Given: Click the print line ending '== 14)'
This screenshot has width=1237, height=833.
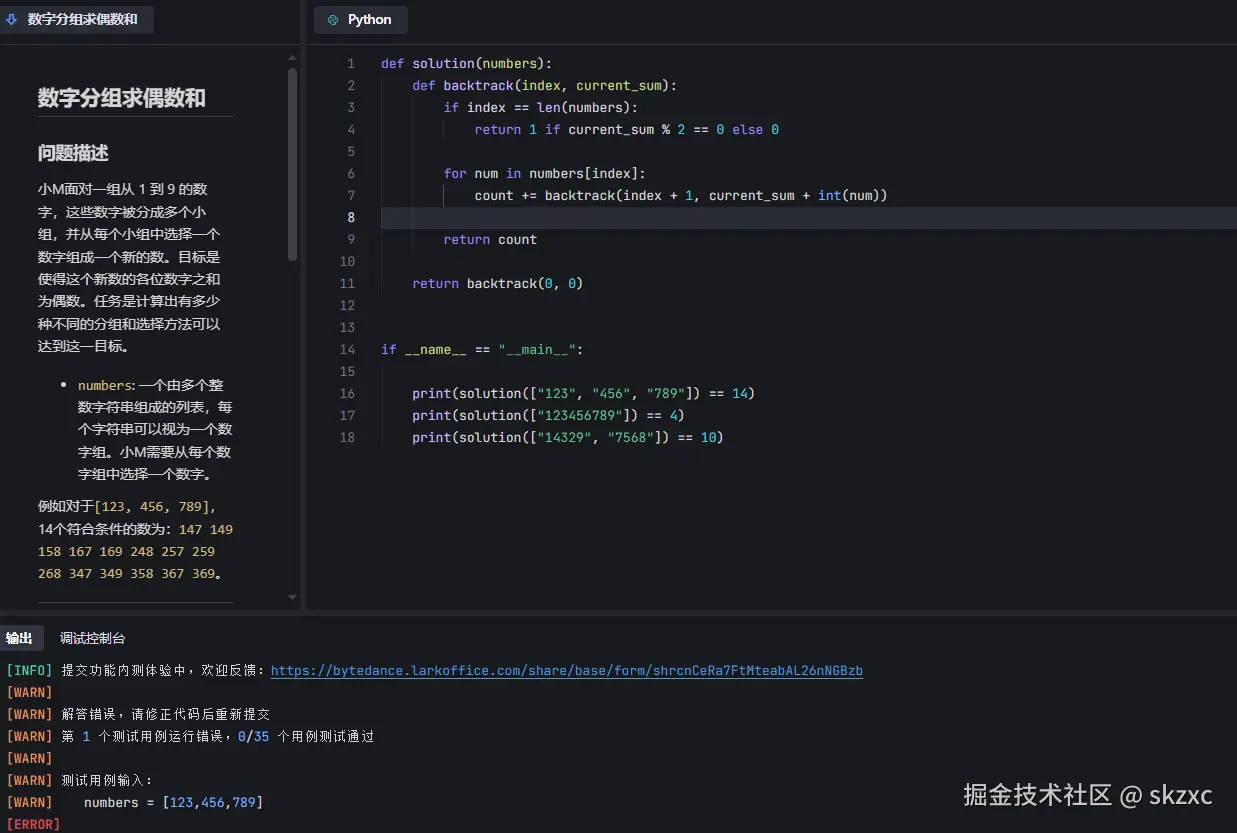Looking at the screenshot, I should (x=583, y=393).
